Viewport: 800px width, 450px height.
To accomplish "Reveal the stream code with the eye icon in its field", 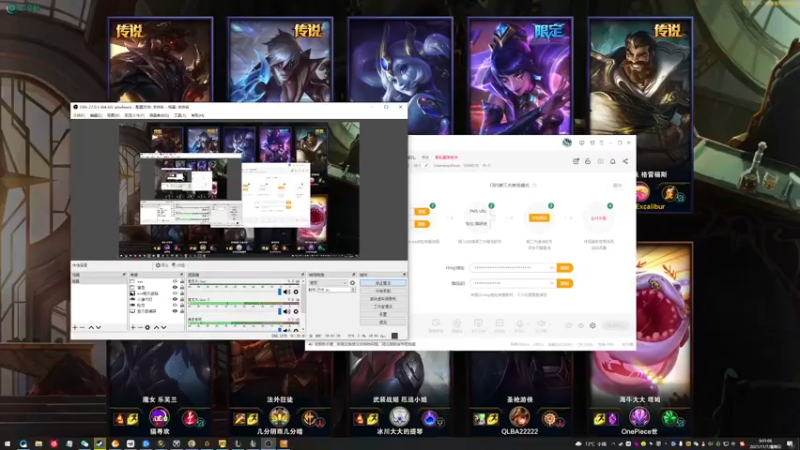I will 552,283.
